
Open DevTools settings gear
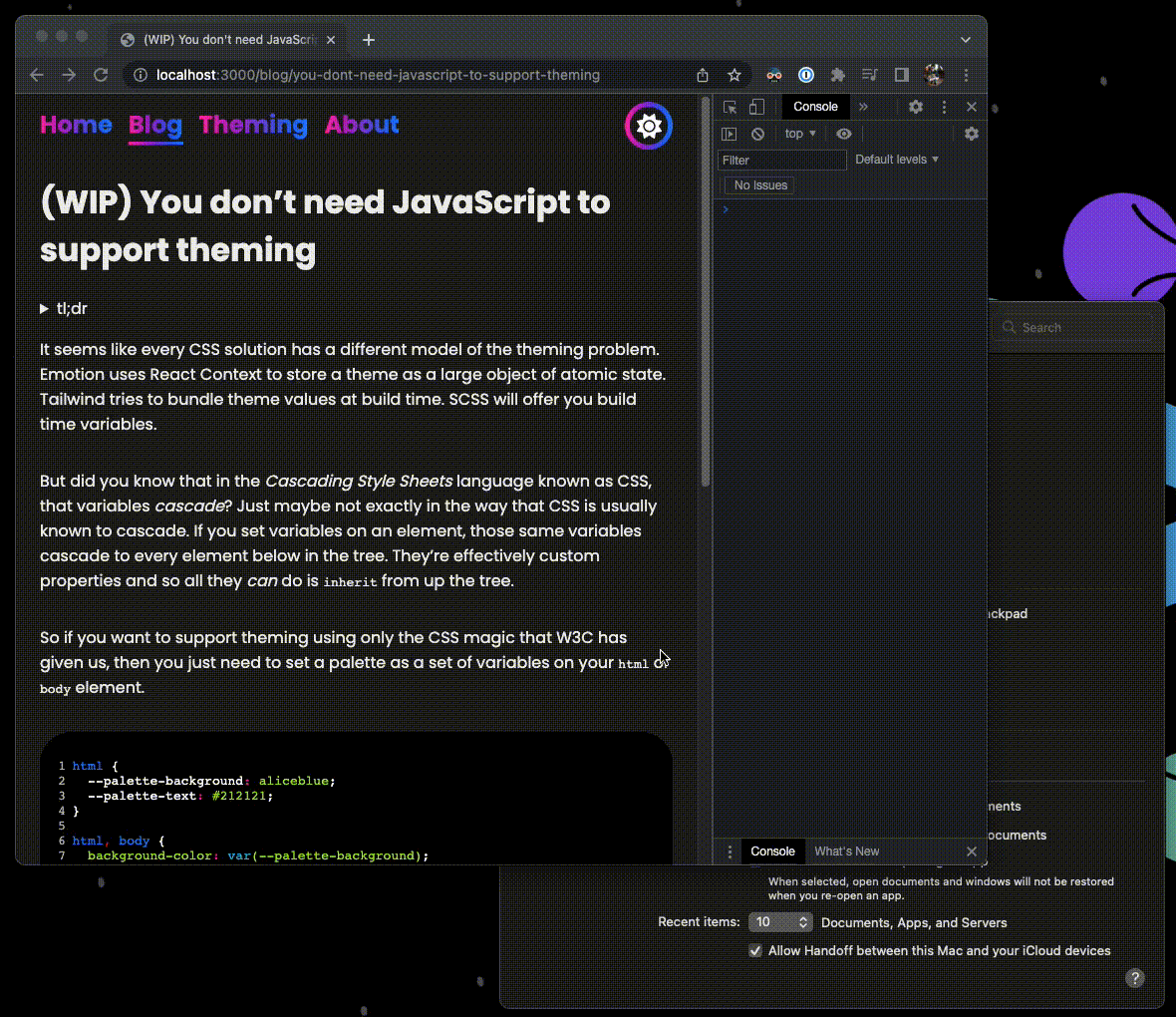916,107
